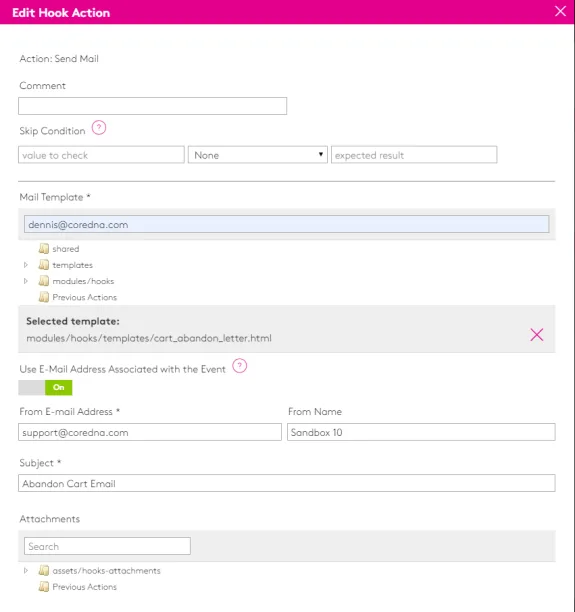Click the assets/hooks-attachments folder icon
The height and width of the screenshot is (612, 575).
[x=44, y=571]
